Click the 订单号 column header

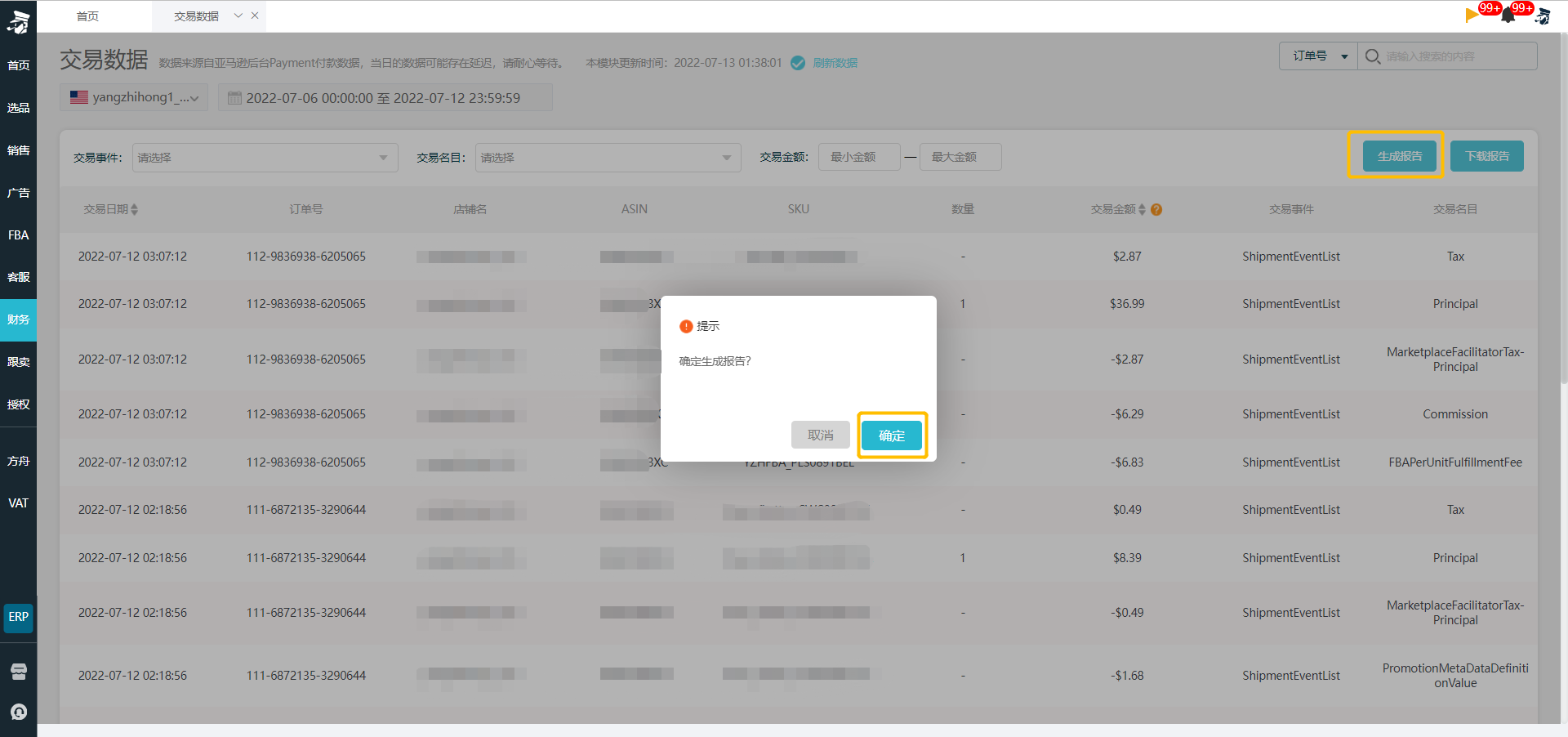tap(305, 209)
